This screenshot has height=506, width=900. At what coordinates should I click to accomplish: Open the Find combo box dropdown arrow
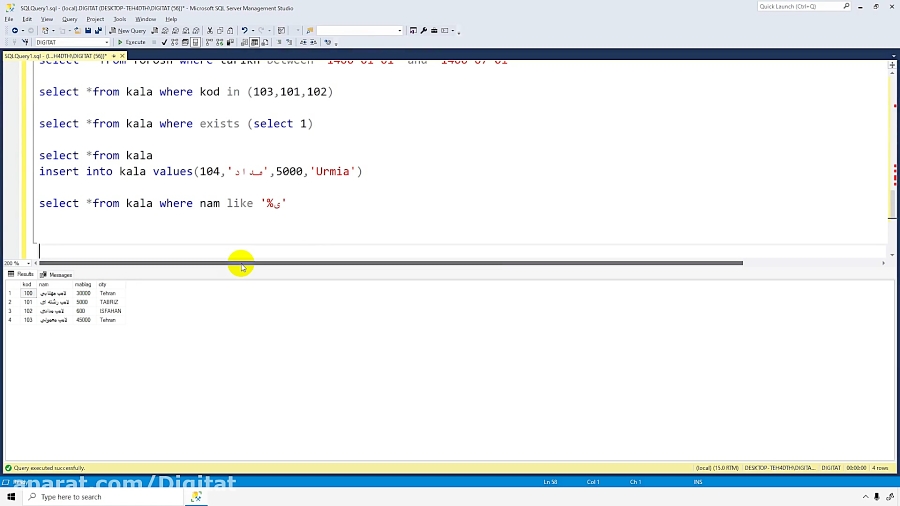tap(399, 30)
